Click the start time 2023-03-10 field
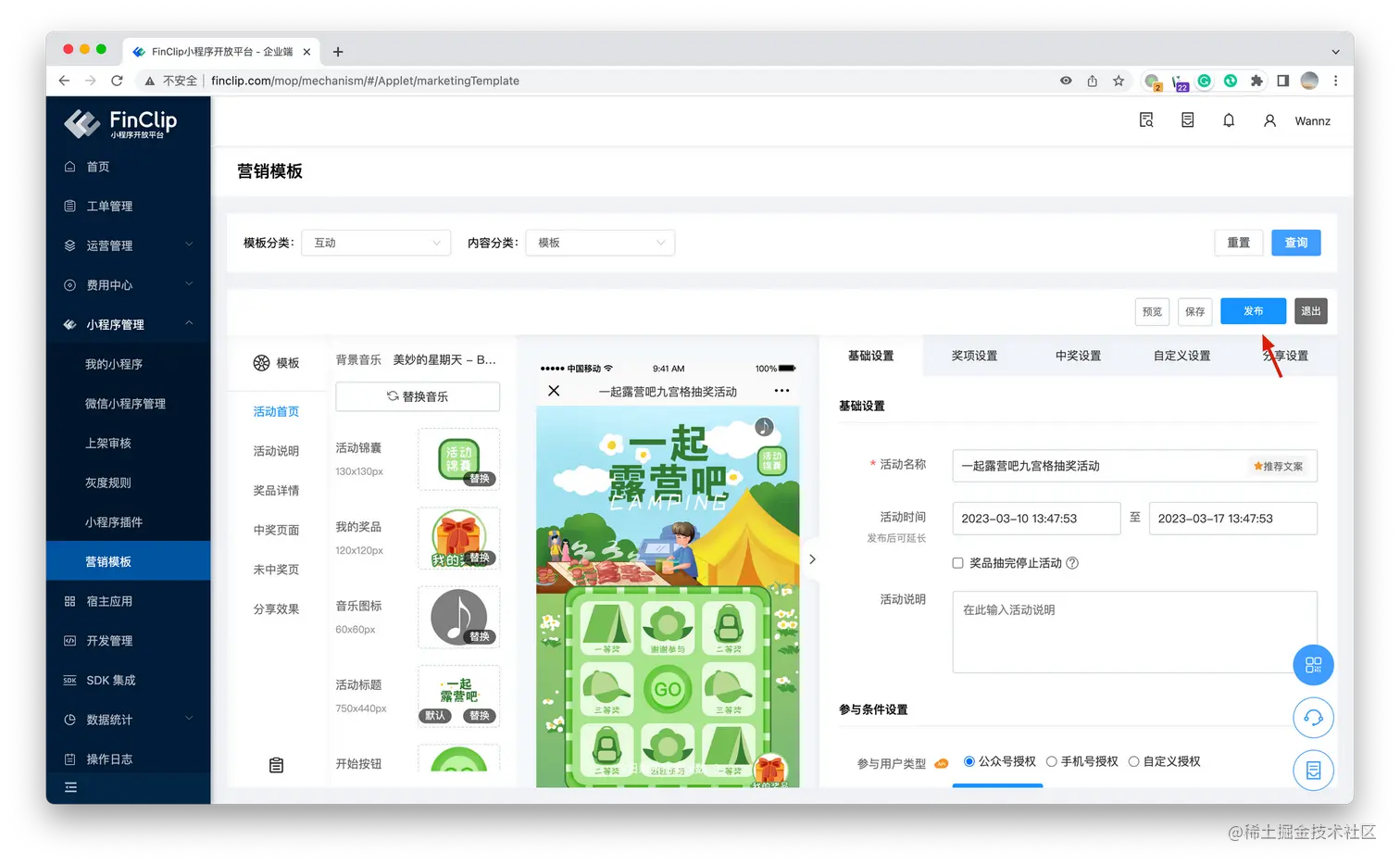 coord(1036,519)
